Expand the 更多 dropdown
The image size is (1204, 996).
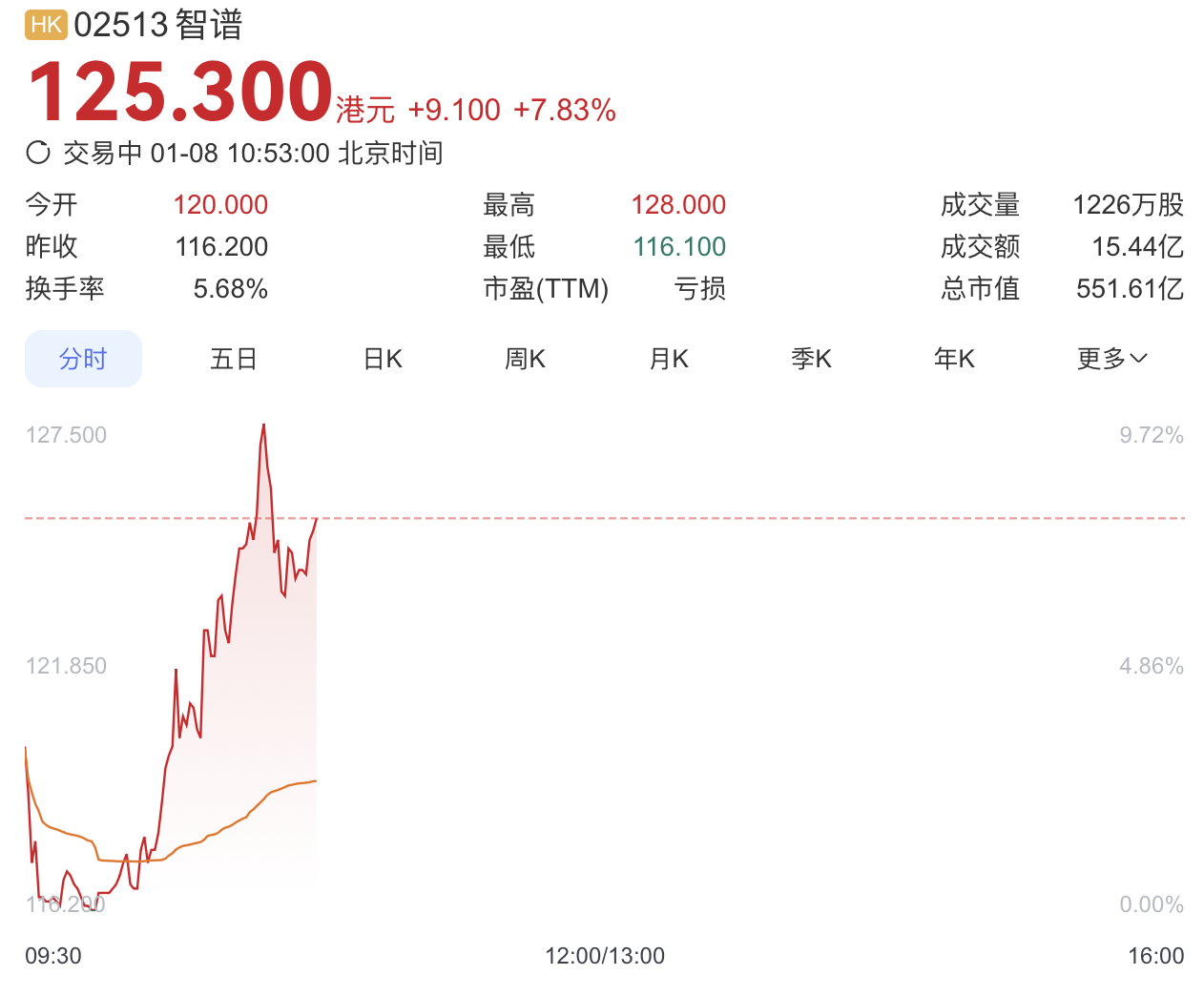(x=1111, y=359)
